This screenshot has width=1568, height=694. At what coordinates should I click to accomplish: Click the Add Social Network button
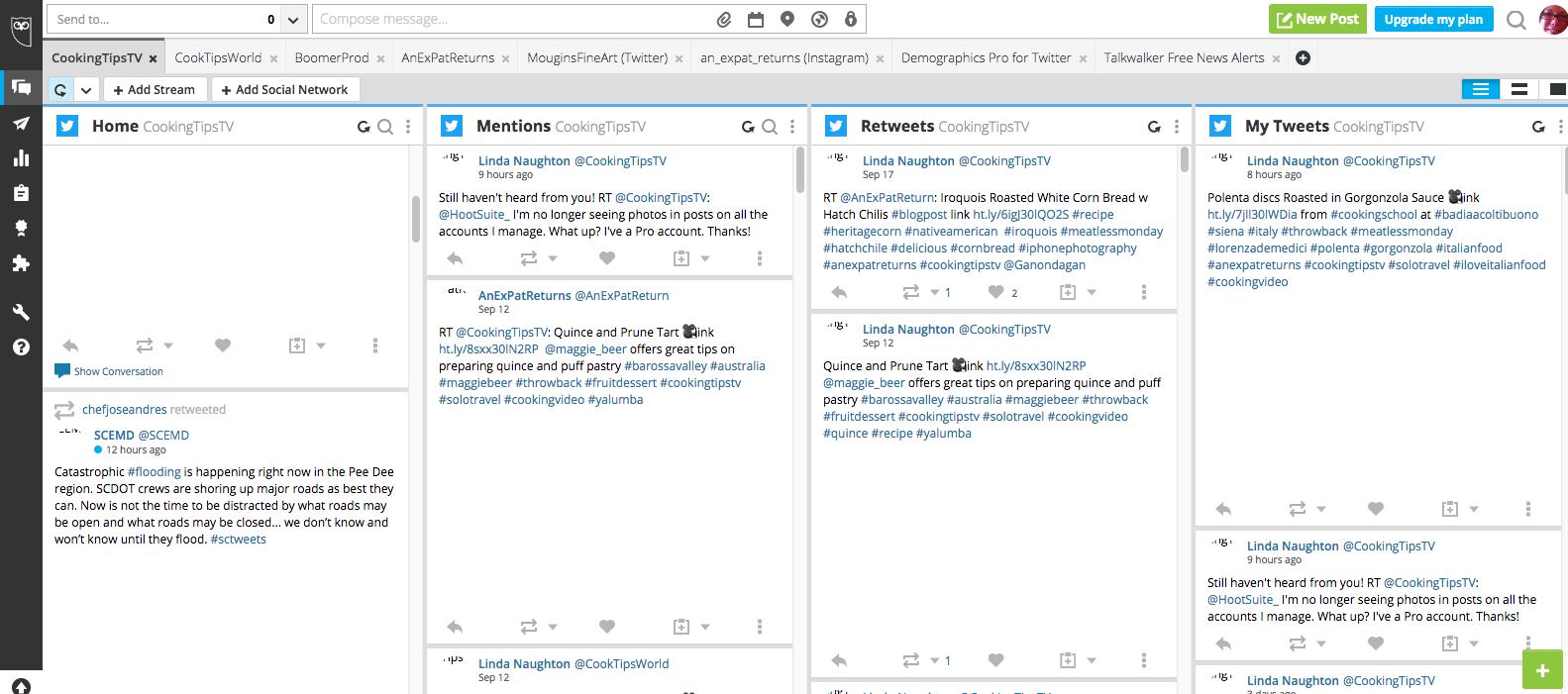284,90
